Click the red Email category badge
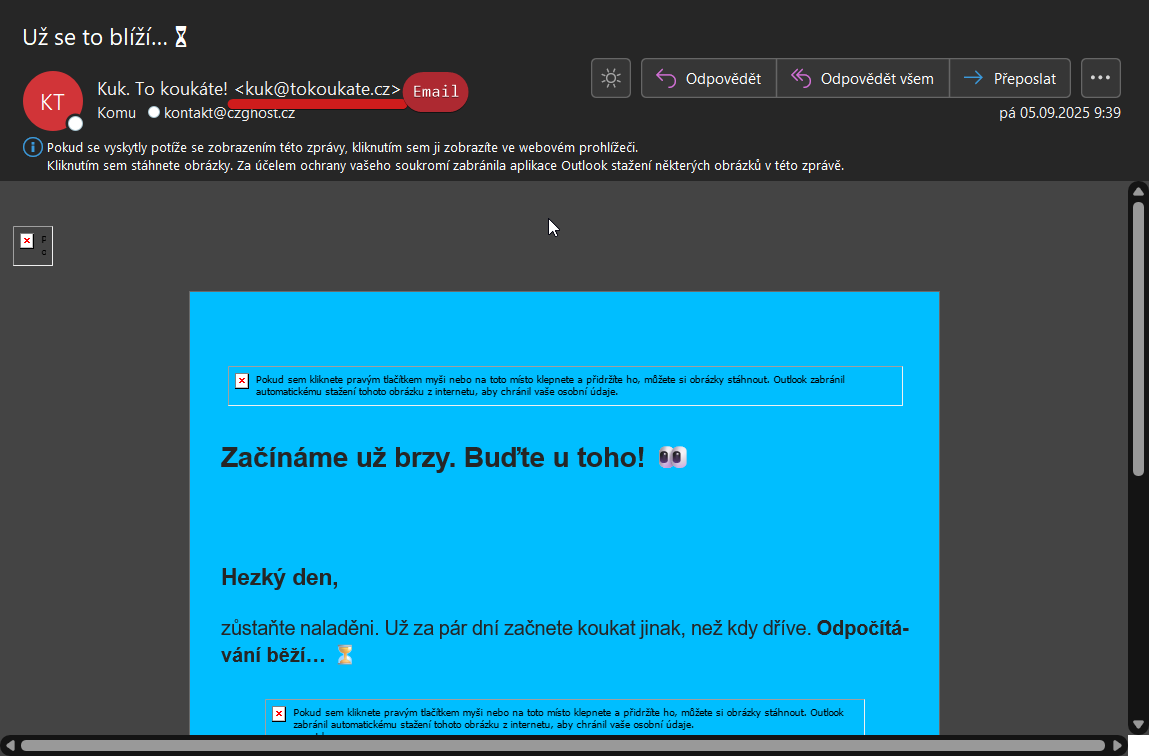 [436, 91]
